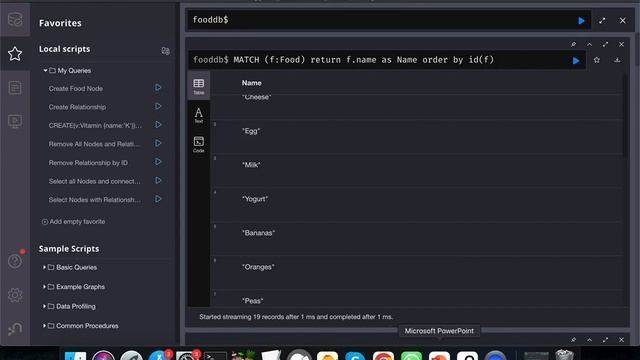Run the Remove All Nodes script

click(158, 143)
